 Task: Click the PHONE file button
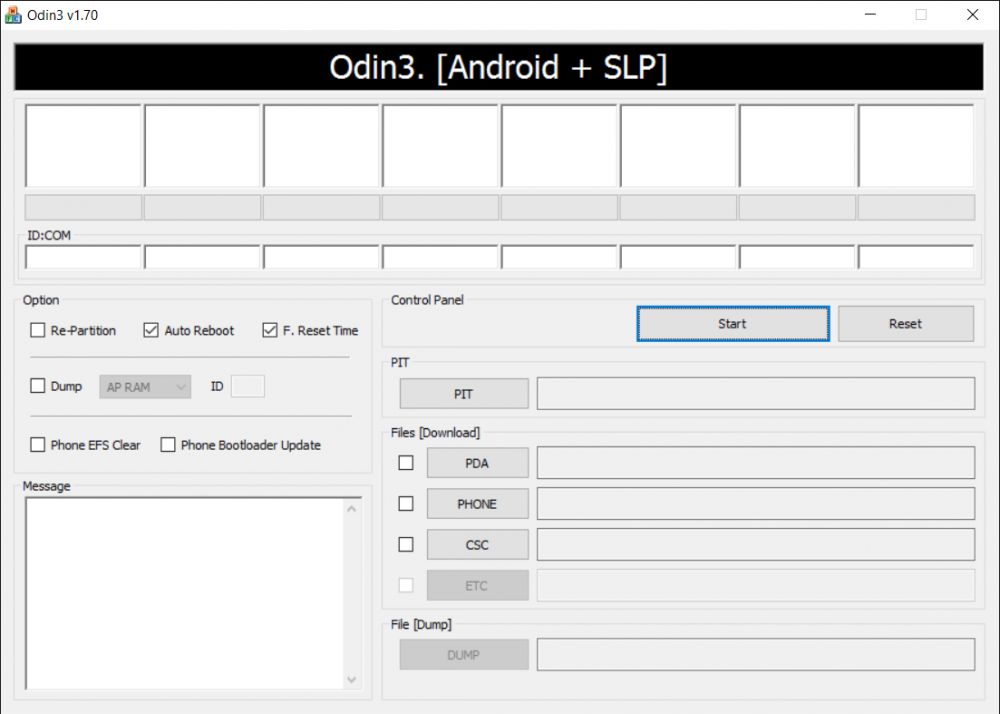point(477,504)
